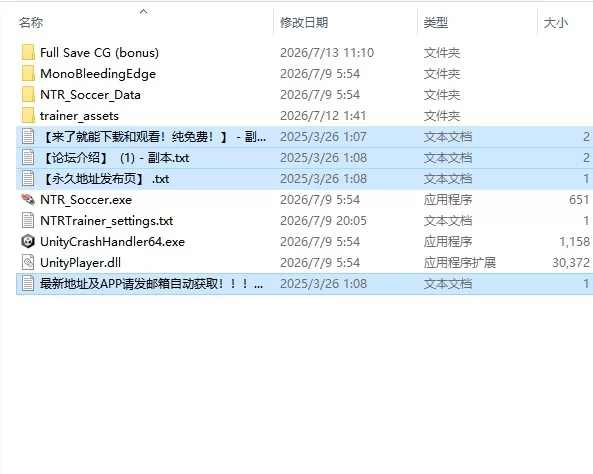Click the date 2025/3/26 1:07

pos(323,137)
